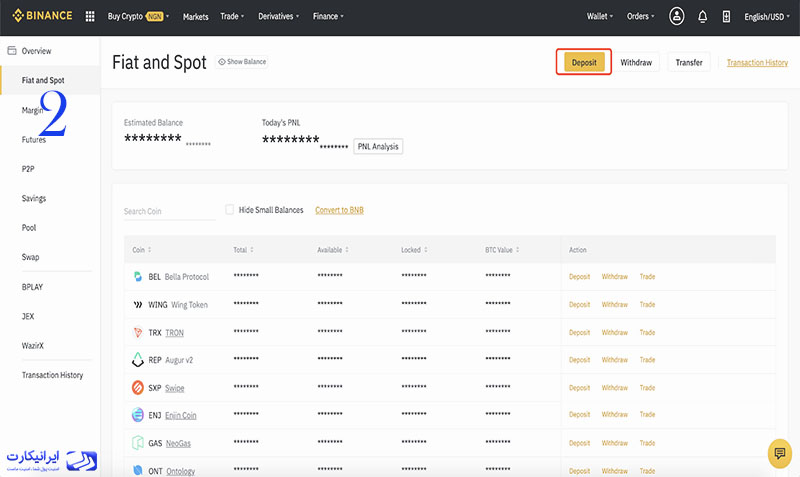This screenshot has height=477, width=800.
Task: Expand the Buy Crypto dropdown
Action: [138, 16]
